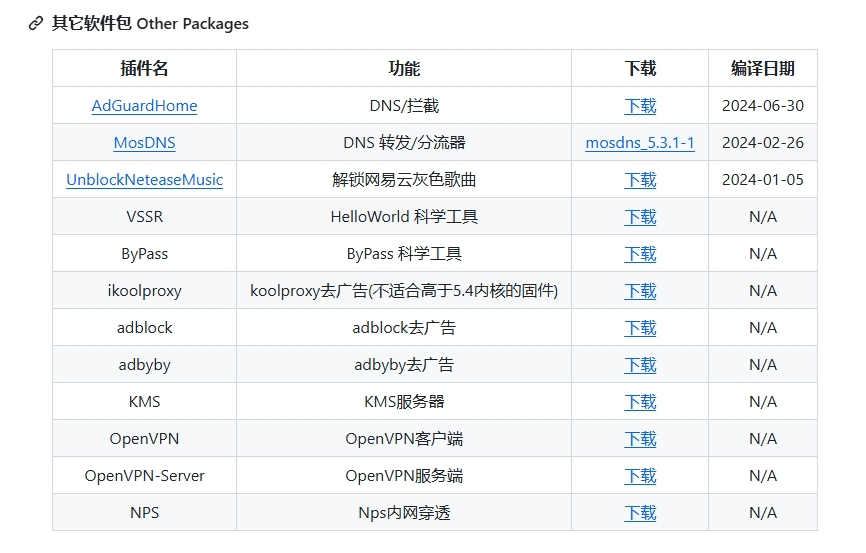Download the adblock package
This screenshot has width=866, height=553.
[640, 328]
